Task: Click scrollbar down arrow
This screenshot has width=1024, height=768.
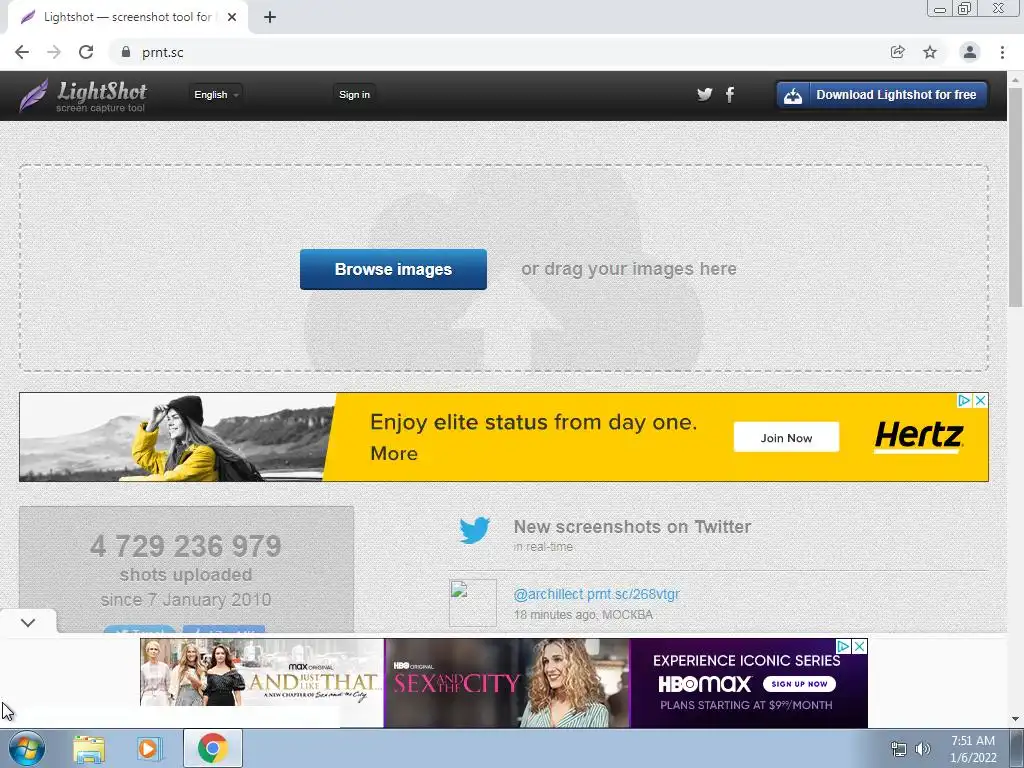Action: coord(1016,719)
